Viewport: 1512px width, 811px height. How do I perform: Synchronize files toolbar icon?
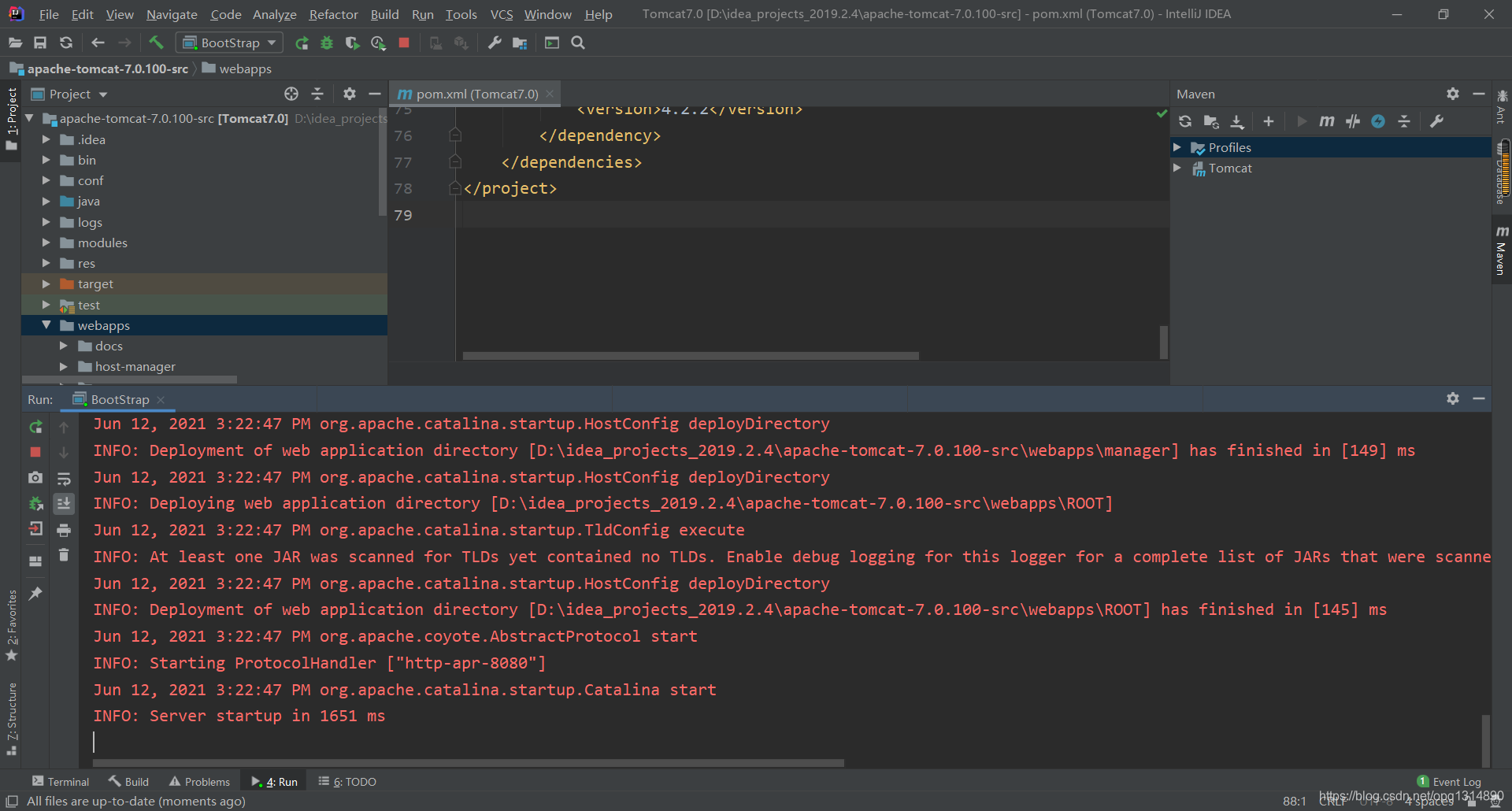[66, 43]
